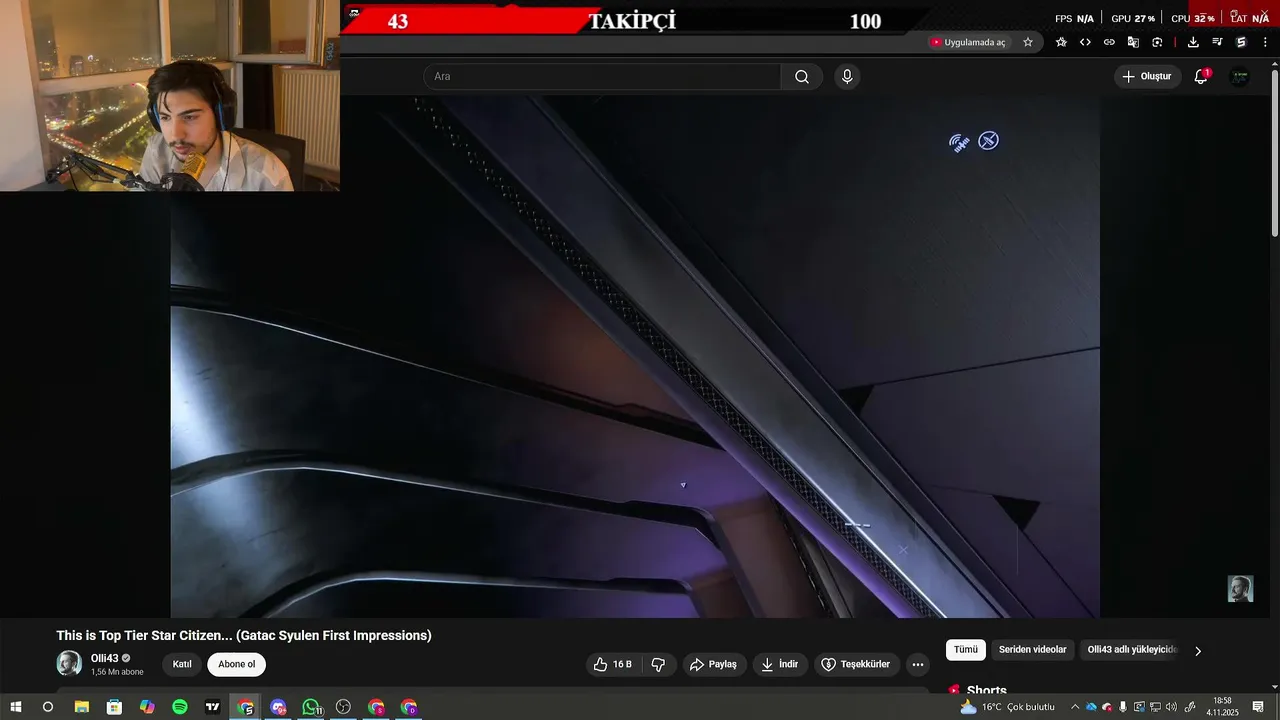Viewport: 1280px width, 720px height.
Task: Click the video title text
Action: coord(244,635)
